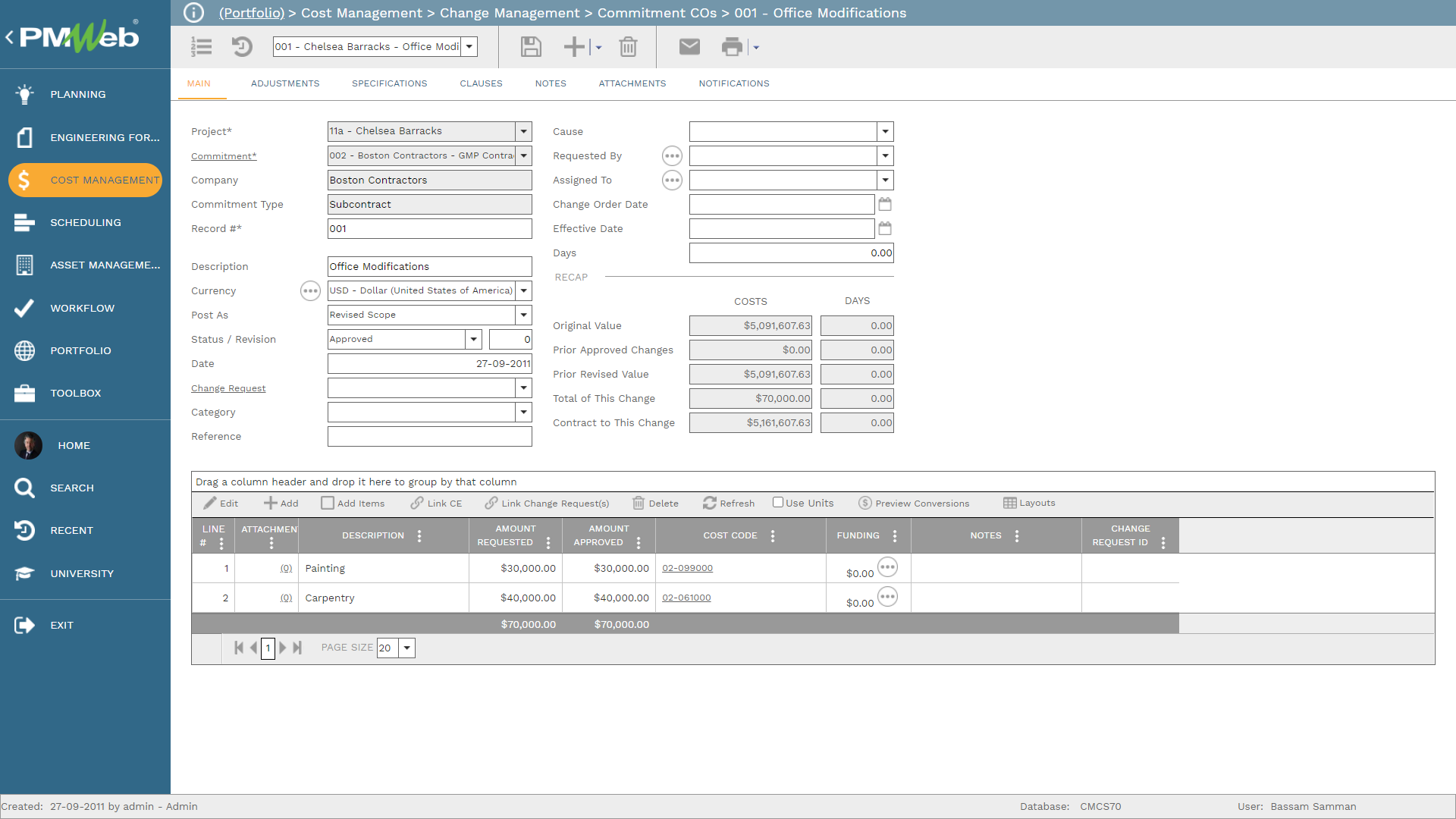Open the Cost Code column options menu
The width and height of the screenshot is (1456, 819).
pyautogui.click(x=773, y=535)
